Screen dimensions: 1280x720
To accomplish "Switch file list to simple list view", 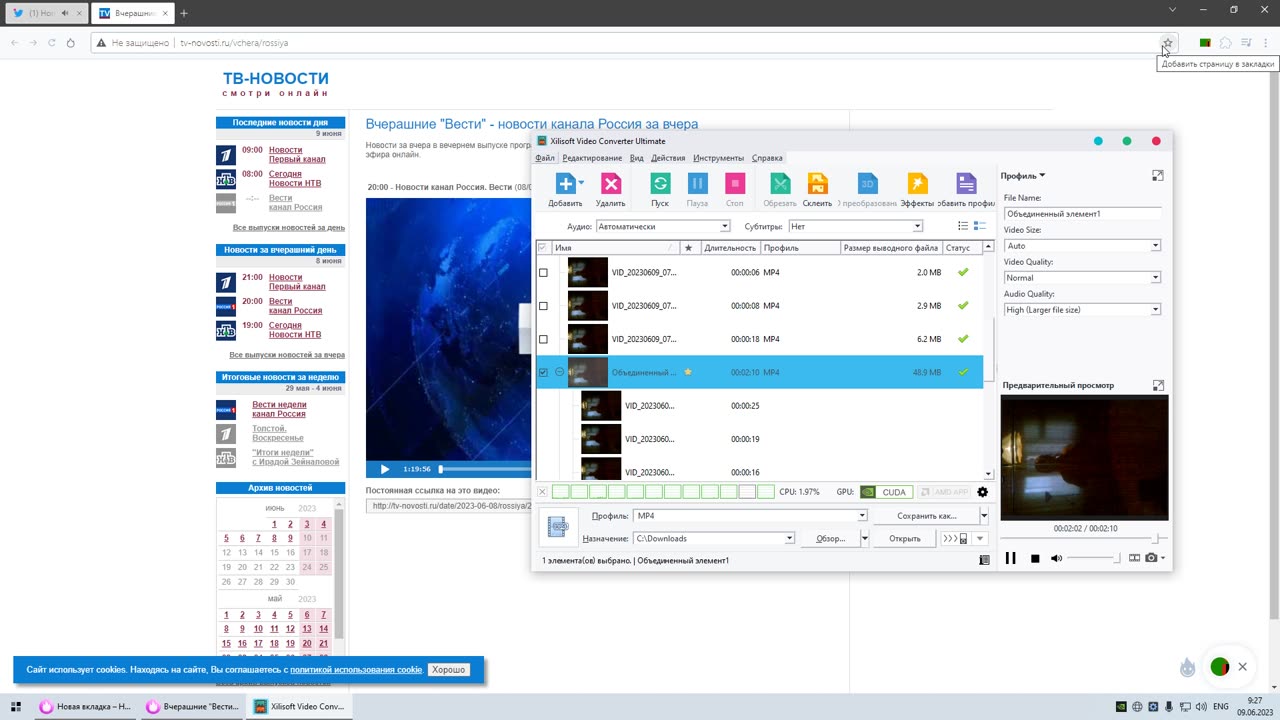I will 963,226.
